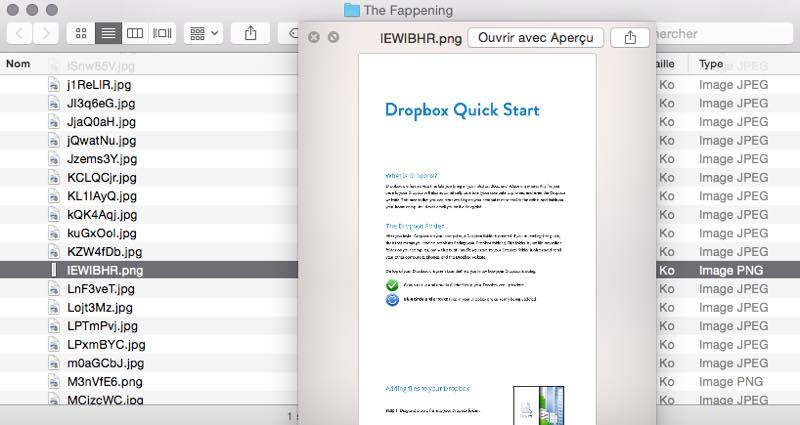
Task: Click the Image JPEG type of j1ReLIR.jpg row
Action: coord(733,85)
